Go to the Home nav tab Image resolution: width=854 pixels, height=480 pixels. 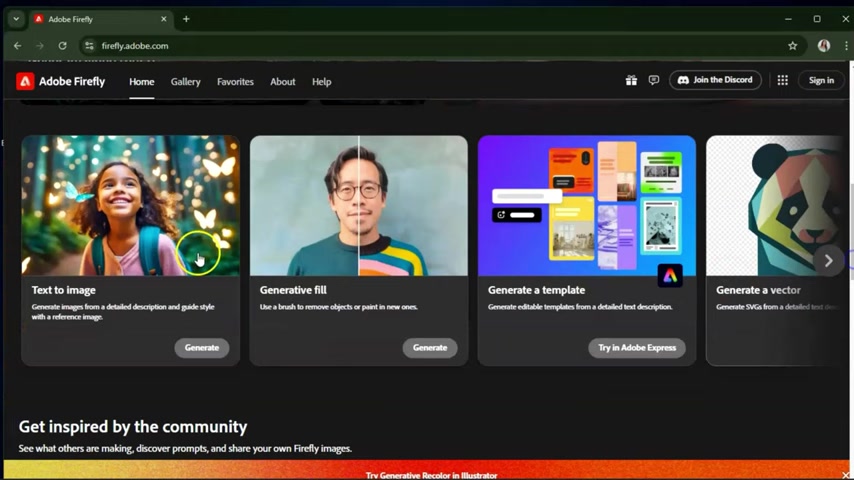tap(142, 82)
